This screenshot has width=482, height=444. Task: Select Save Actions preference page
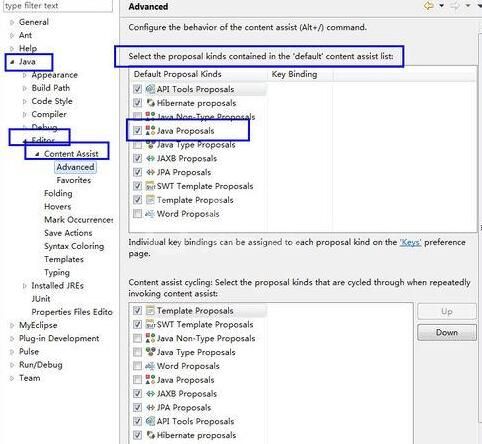point(68,233)
